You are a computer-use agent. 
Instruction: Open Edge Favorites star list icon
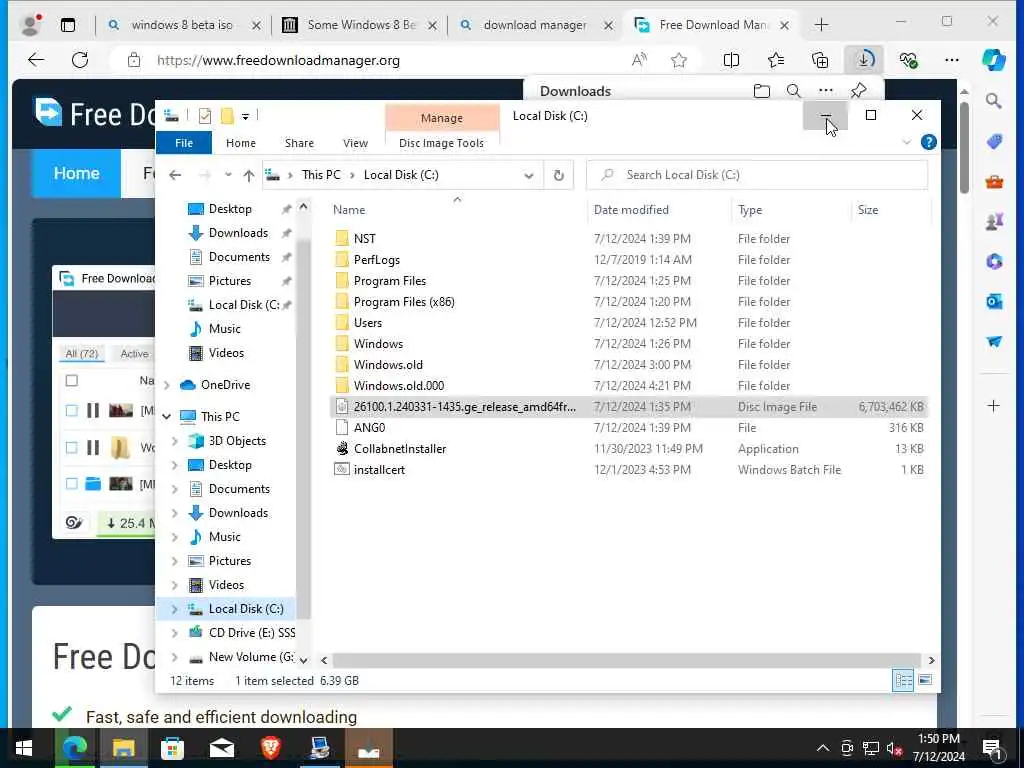click(776, 60)
